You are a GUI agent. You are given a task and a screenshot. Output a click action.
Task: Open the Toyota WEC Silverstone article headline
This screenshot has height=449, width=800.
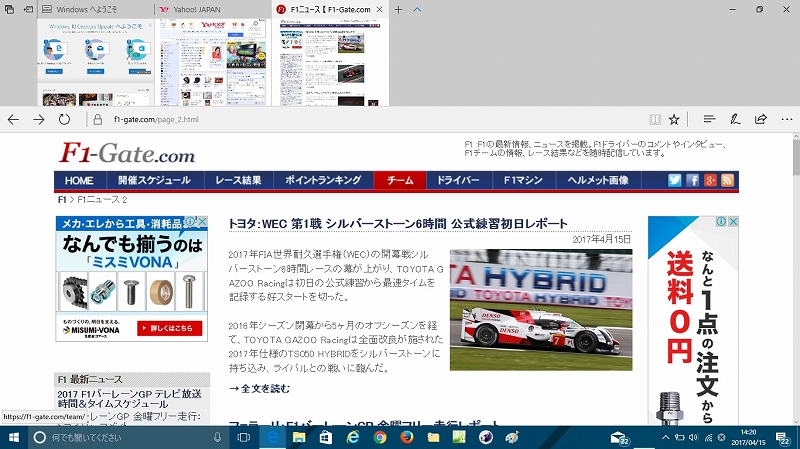coord(398,223)
